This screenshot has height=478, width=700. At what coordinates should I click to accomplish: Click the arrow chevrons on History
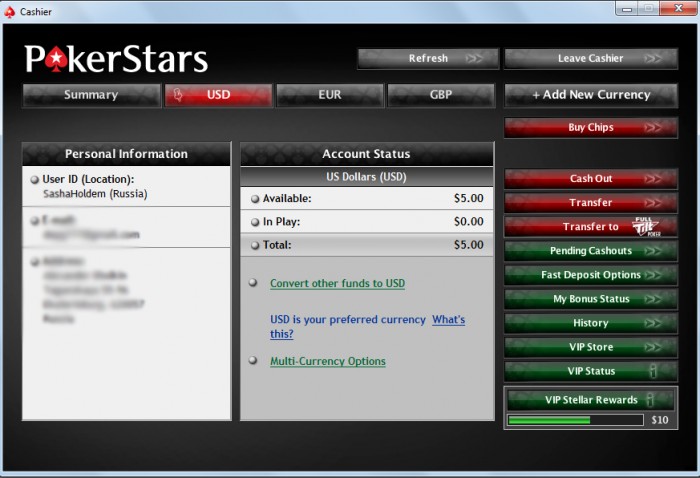tap(653, 323)
